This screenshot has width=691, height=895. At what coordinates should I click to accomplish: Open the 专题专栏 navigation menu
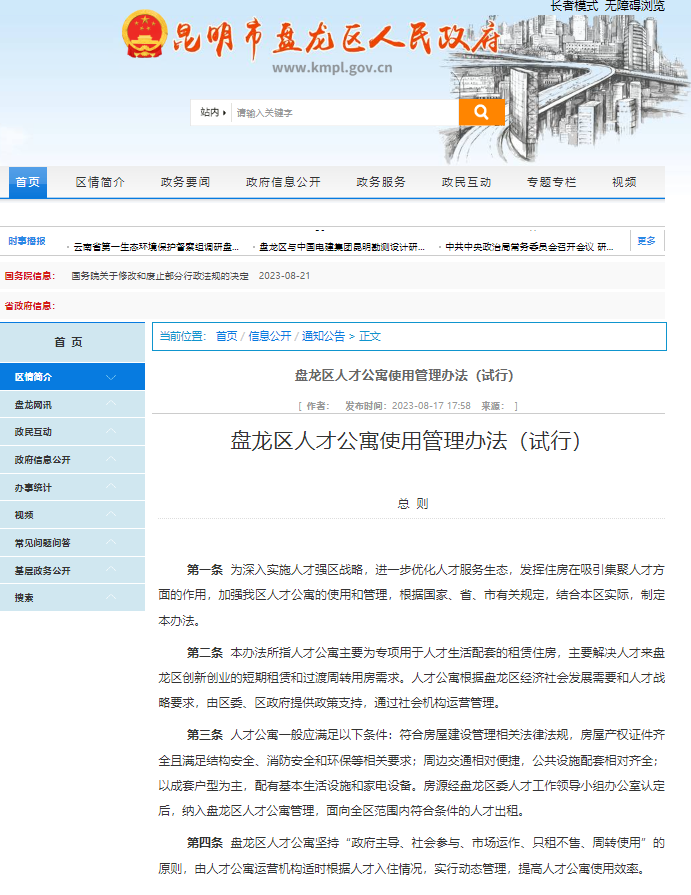(x=551, y=182)
